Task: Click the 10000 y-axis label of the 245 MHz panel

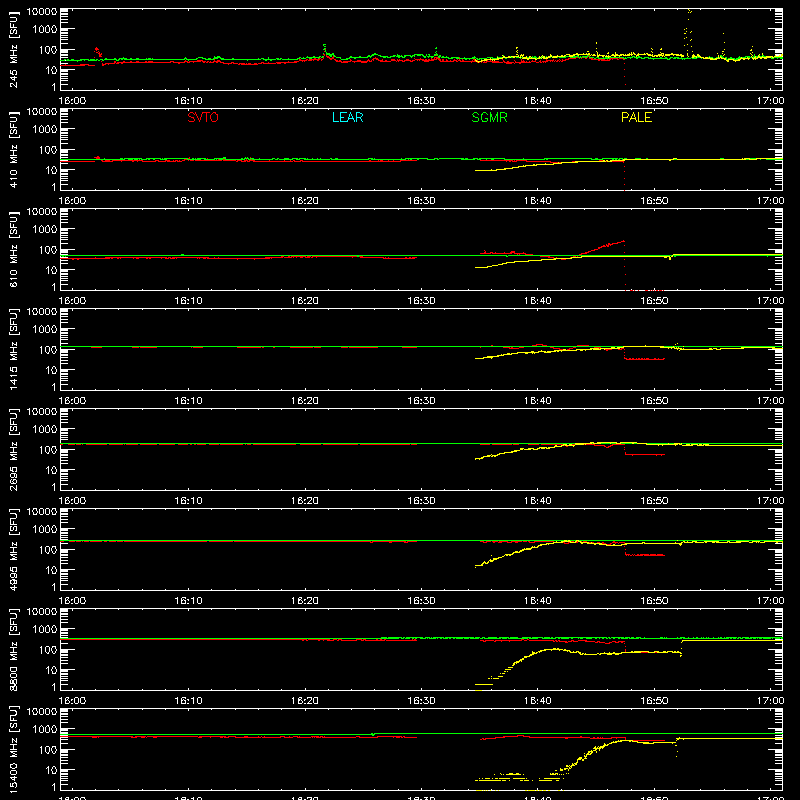Action: (x=42, y=12)
